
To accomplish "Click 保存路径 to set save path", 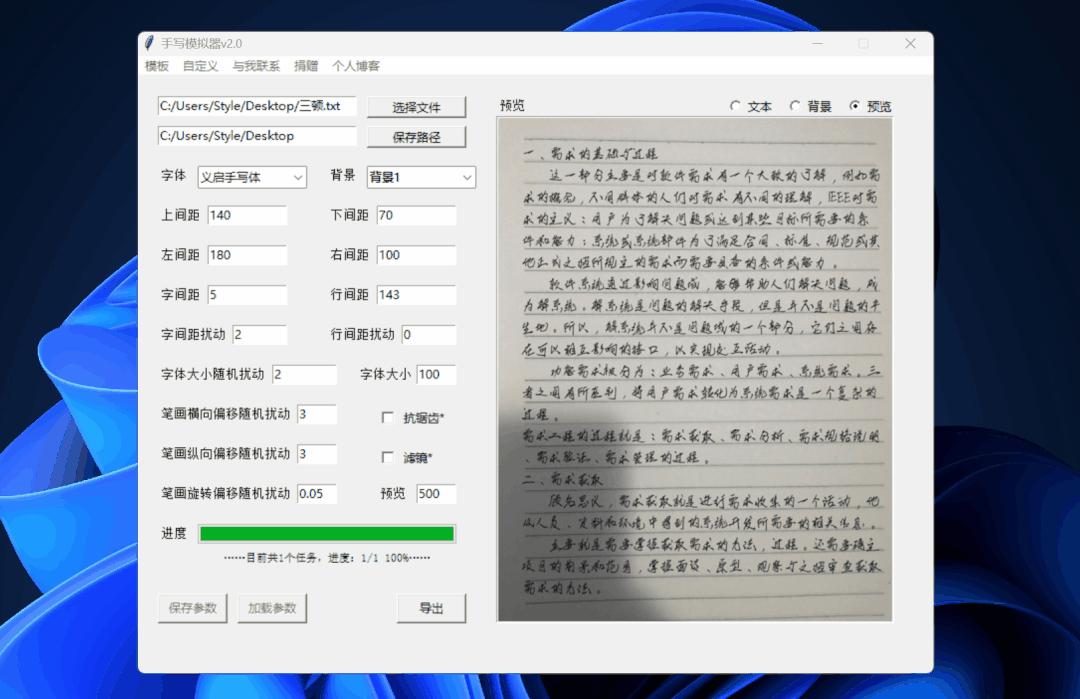I will coord(417,136).
